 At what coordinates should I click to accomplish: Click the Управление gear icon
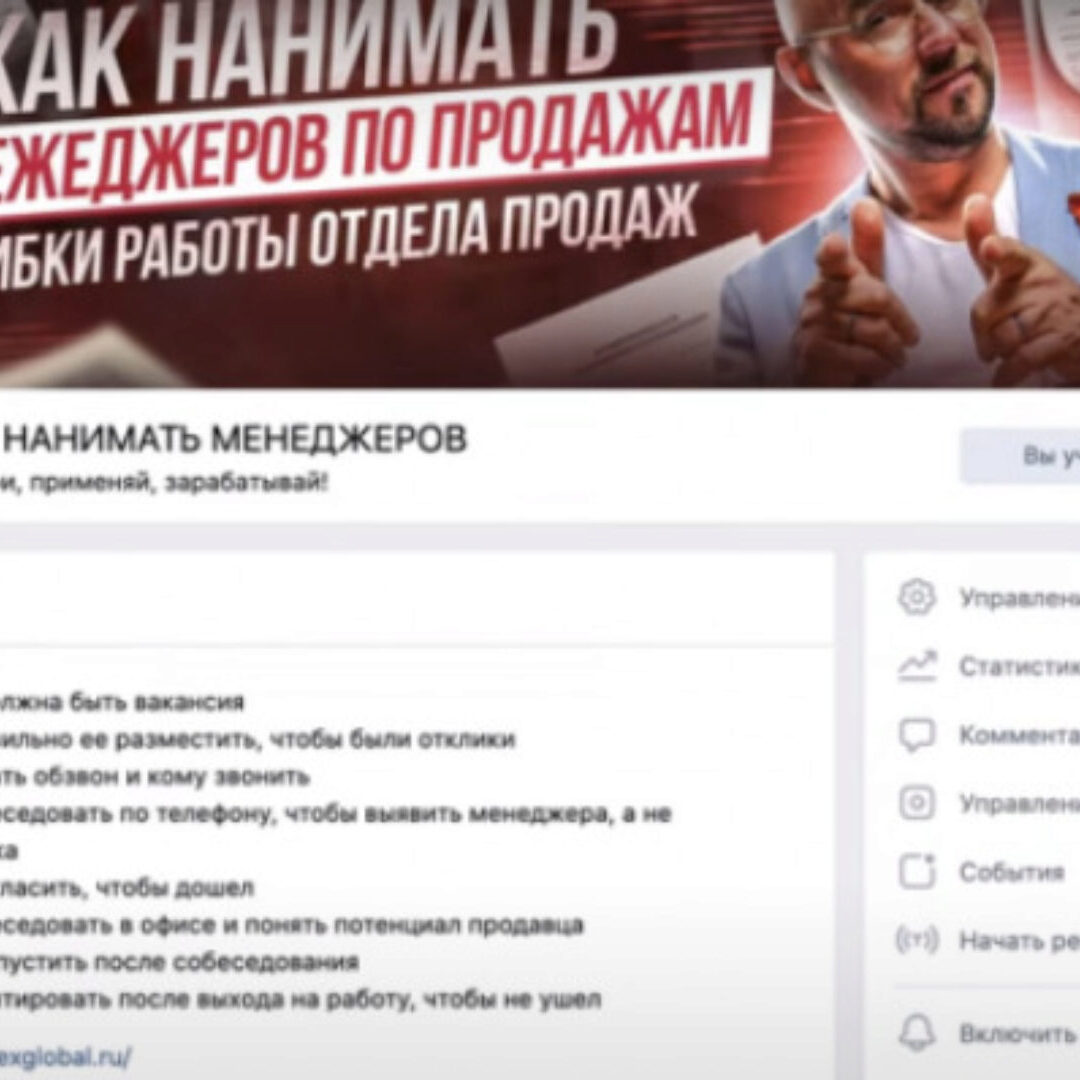pyautogui.click(x=917, y=598)
